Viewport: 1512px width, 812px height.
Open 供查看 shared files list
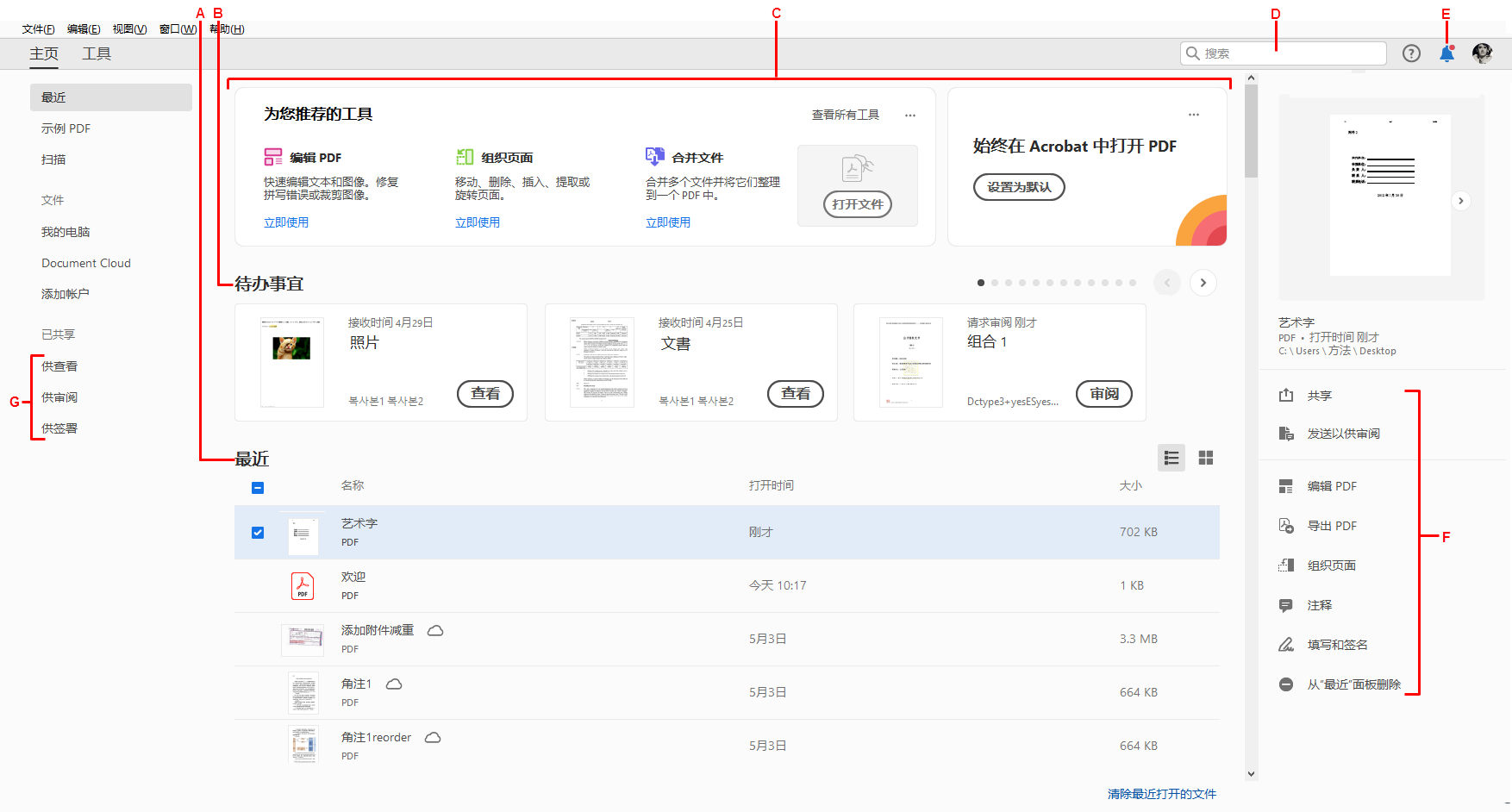tap(59, 366)
